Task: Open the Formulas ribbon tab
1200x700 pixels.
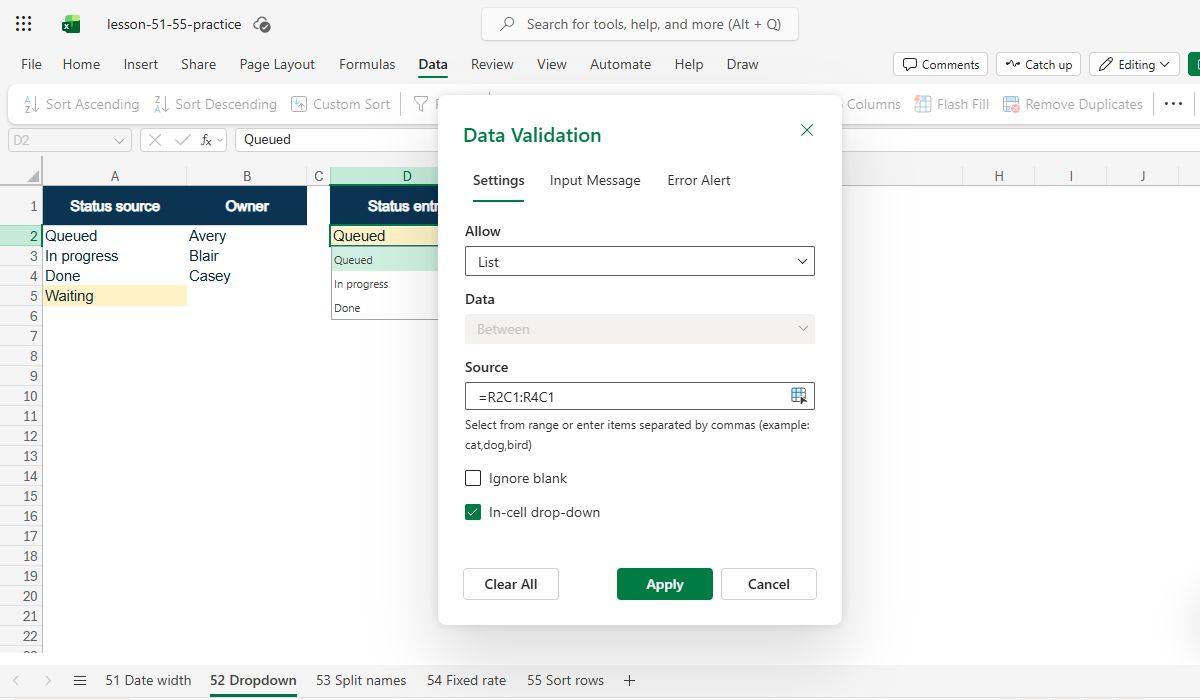Action: (x=367, y=64)
